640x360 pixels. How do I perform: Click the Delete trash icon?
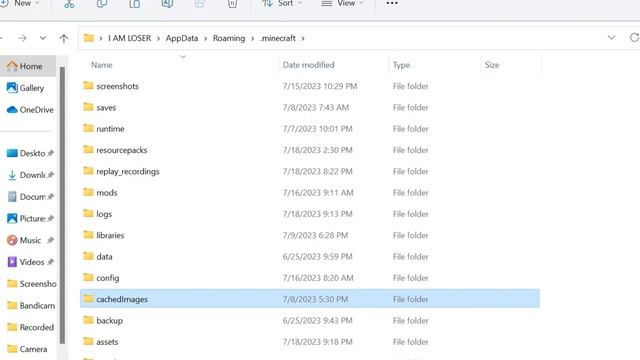232,4
